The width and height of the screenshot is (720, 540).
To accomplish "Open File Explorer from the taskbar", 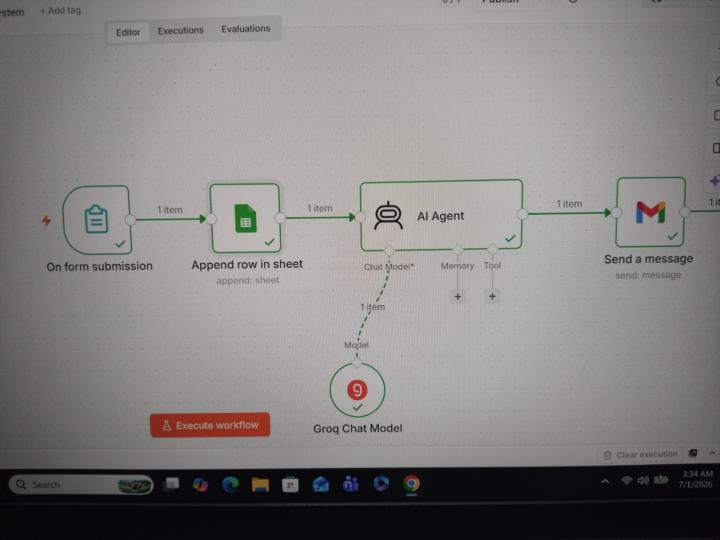I will point(260,484).
